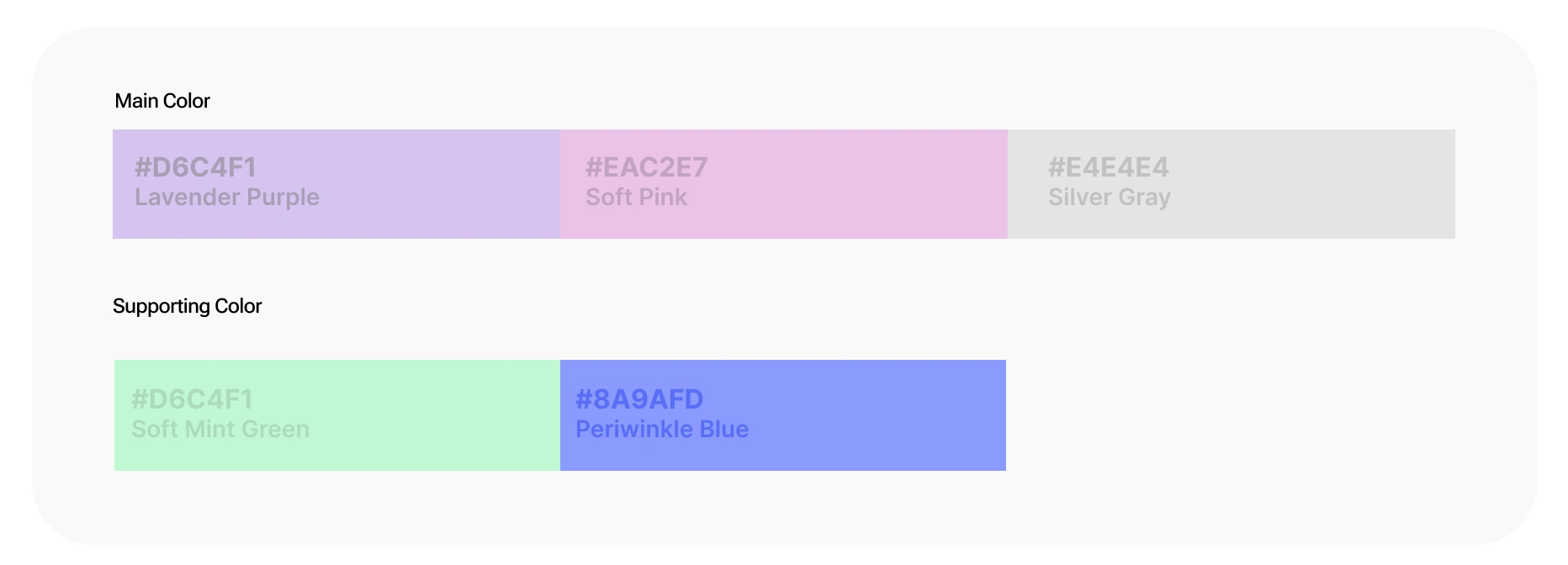Image resolution: width=1568 pixels, height=565 pixels.
Task: Click the Soft Pink name label
Action: tap(636, 198)
